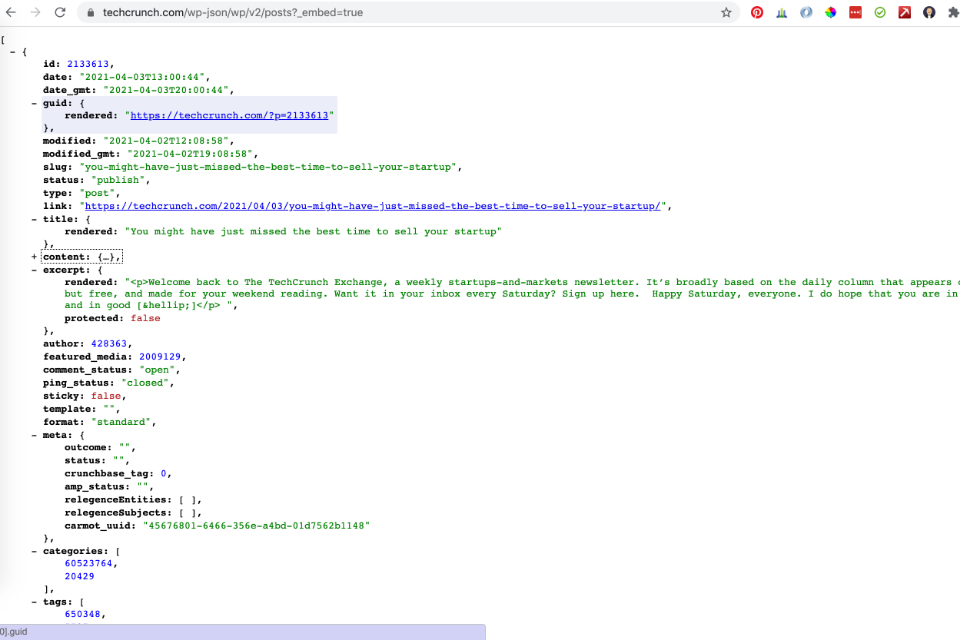Click the rendered title text
The height and width of the screenshot is (640, 960).
(313, 231)
